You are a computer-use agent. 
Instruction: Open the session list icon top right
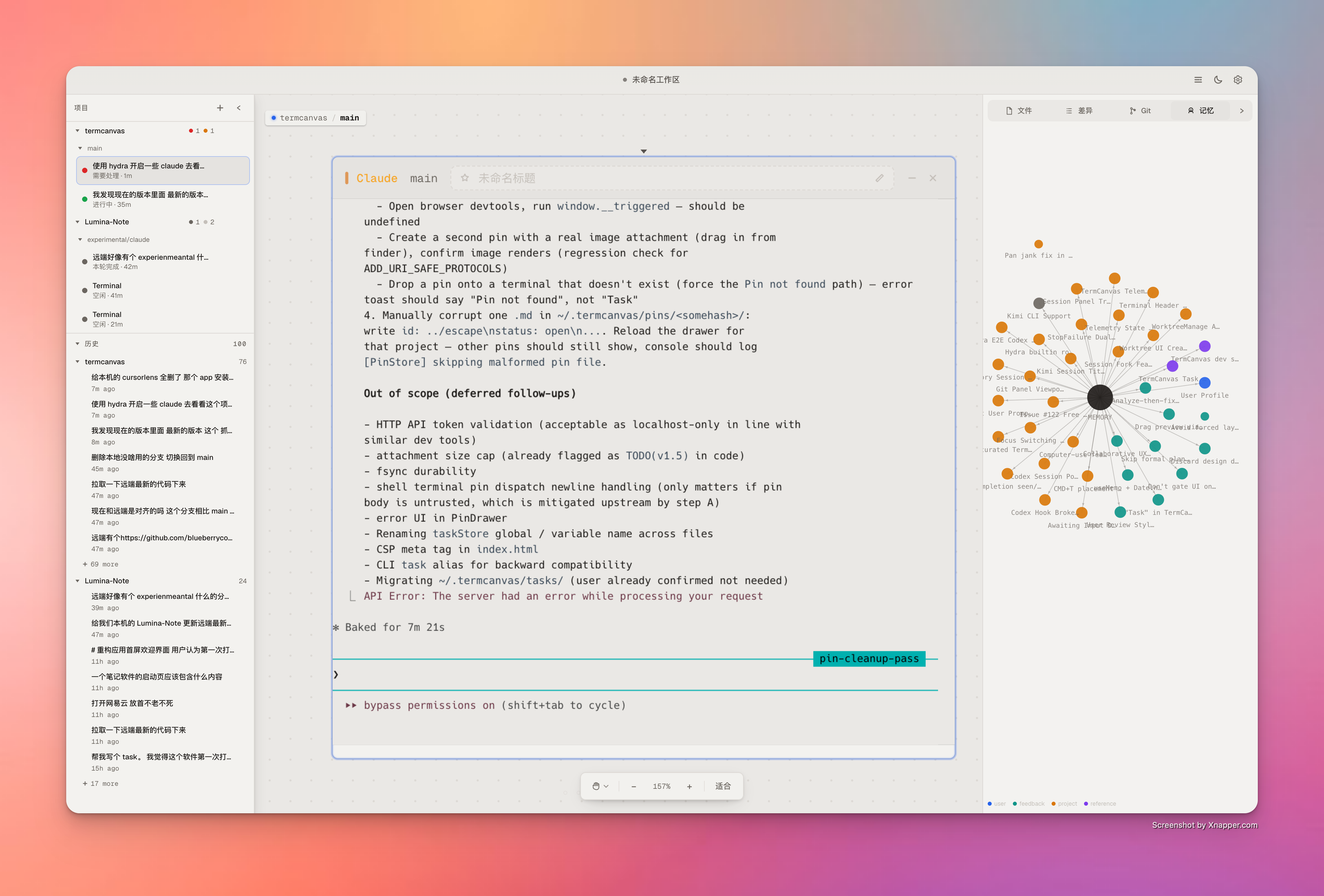(x=1198, y=80)
